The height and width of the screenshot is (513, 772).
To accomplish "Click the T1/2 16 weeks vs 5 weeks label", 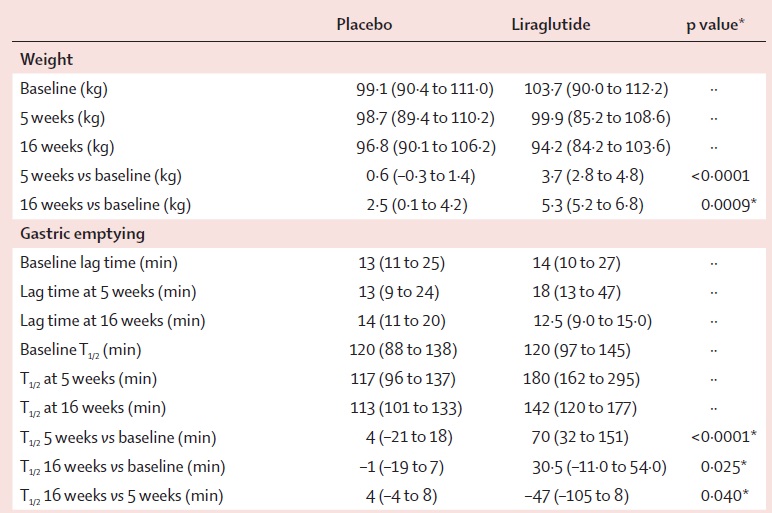I will click(121, 495).
